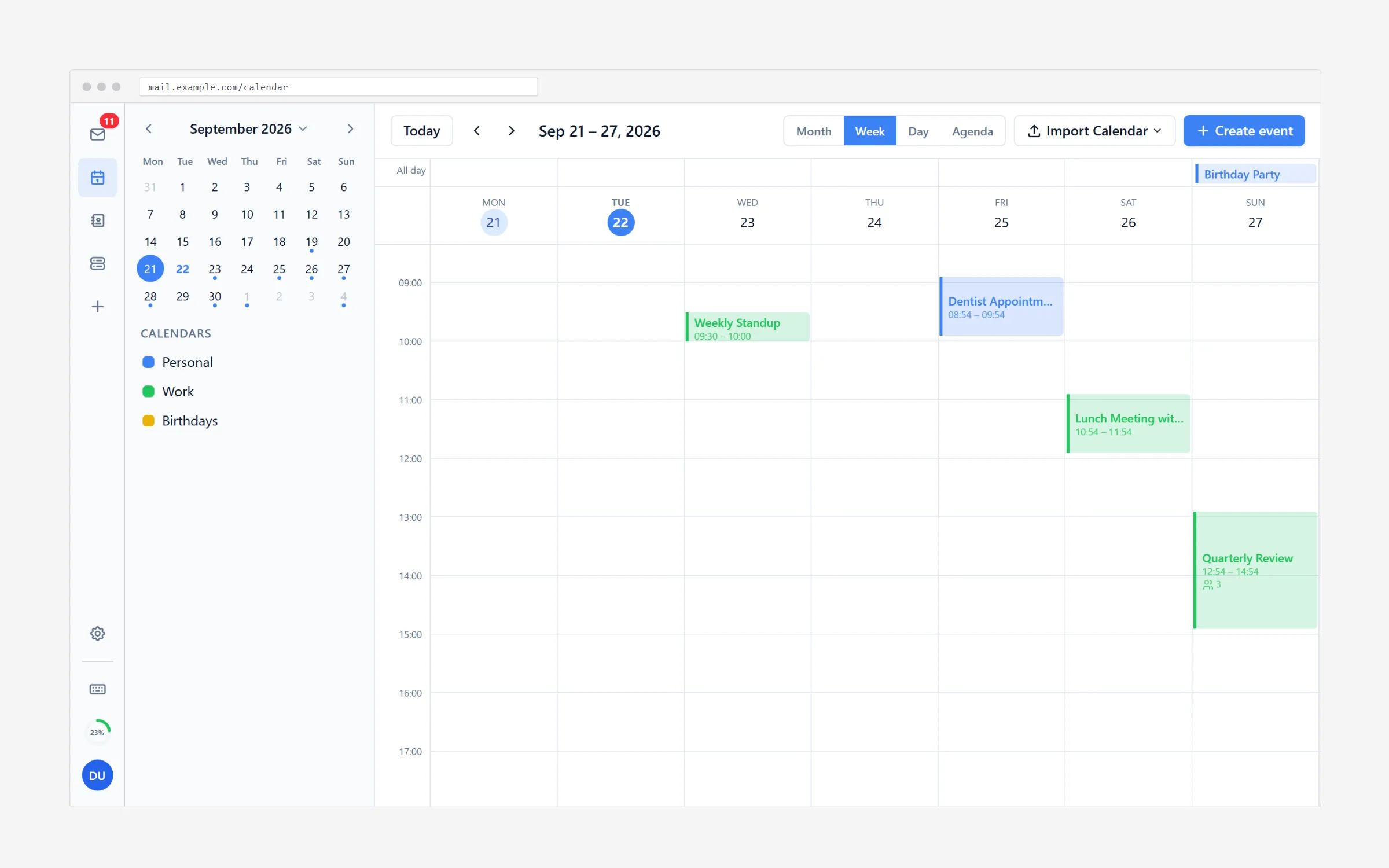Toggle the Work calendar
The image size is (1389, 868).
coord(168,392)
